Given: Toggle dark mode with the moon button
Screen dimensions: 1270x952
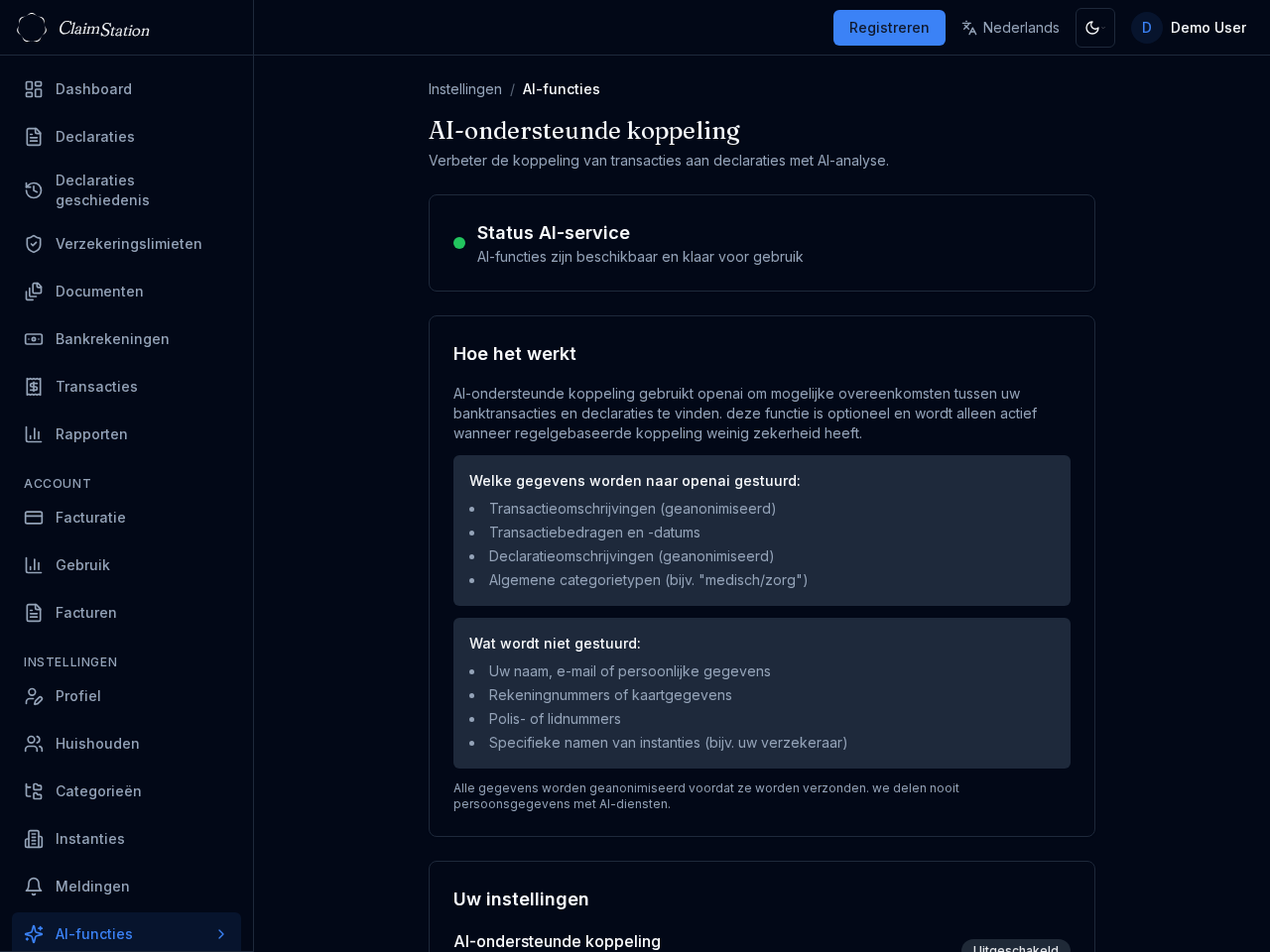Looking at the screenshot, I should tap(1094, 28).
